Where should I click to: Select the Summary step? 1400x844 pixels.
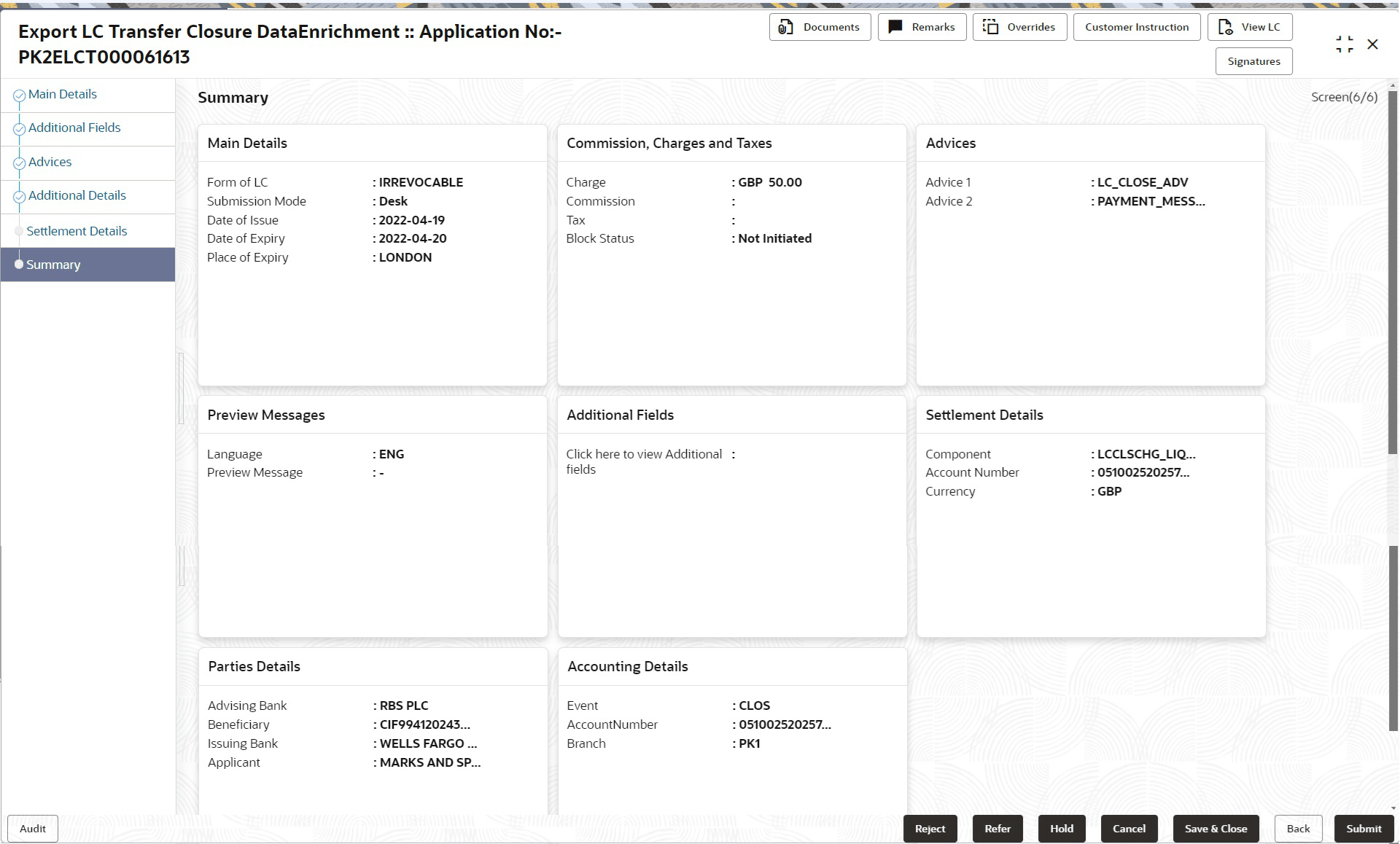coord(53,265)
